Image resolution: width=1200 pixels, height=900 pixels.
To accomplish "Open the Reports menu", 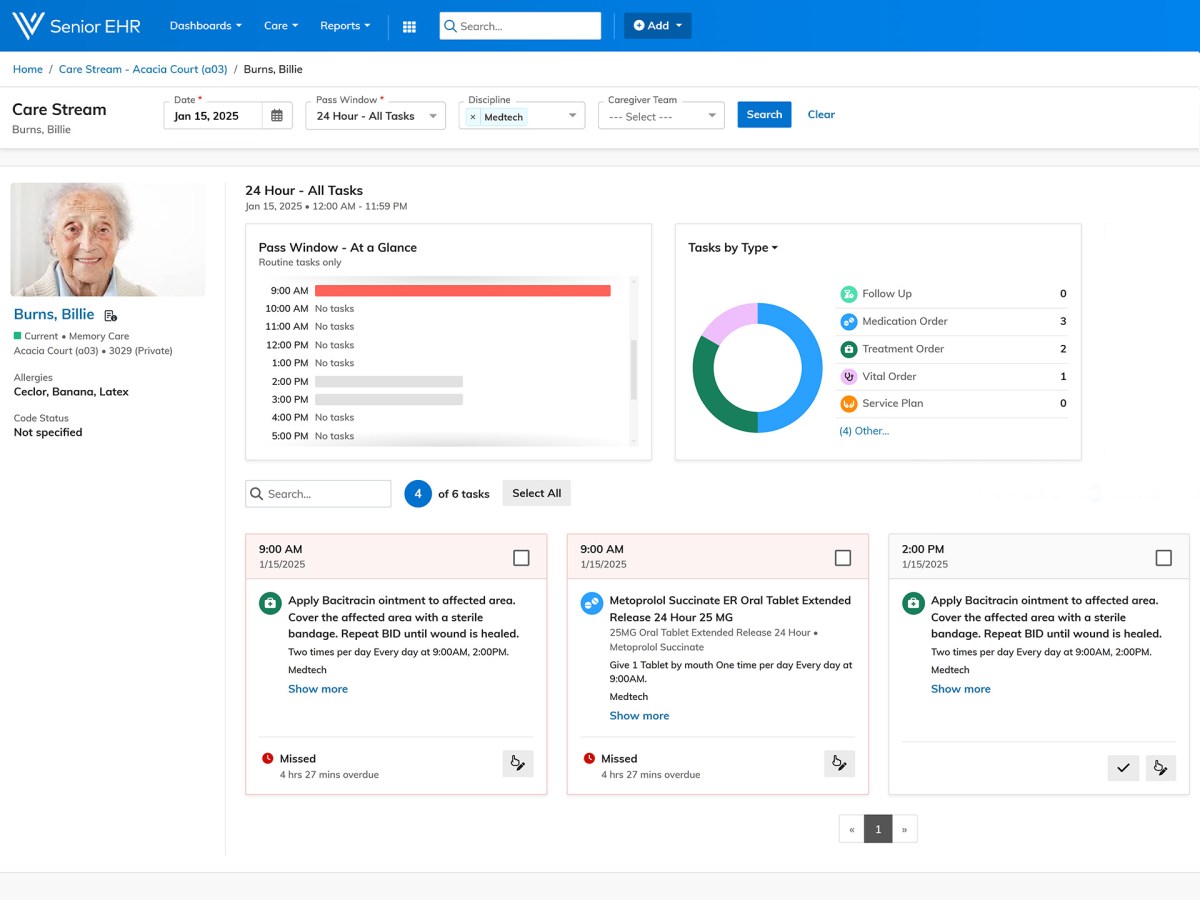I will click(x=345, y=26).
